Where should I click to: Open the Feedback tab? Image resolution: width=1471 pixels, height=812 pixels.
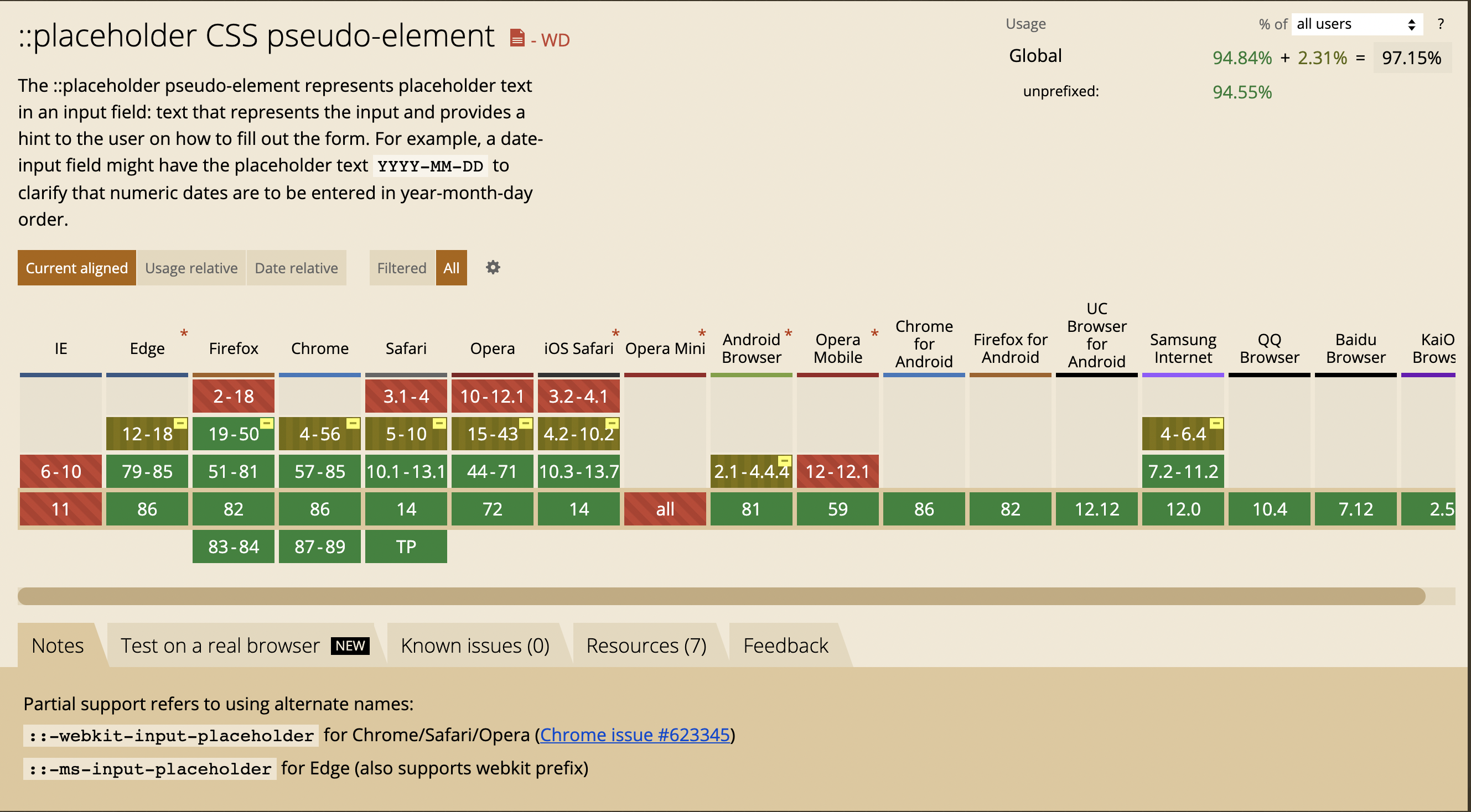[785, 646]
